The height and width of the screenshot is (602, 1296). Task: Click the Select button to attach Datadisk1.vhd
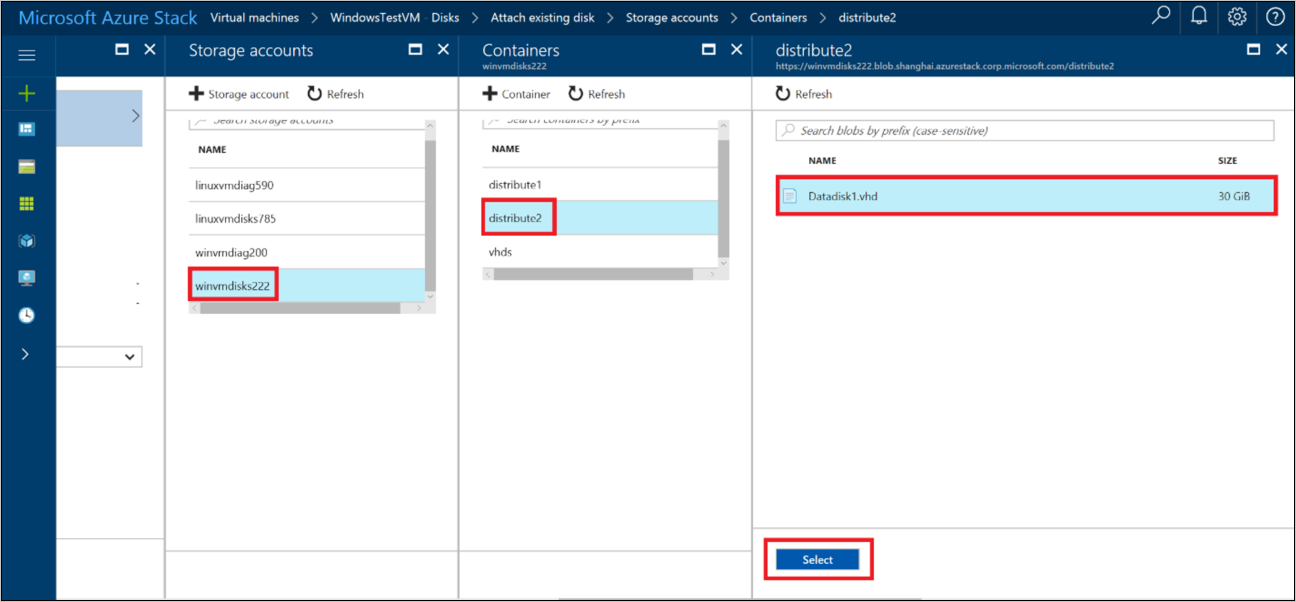[x=818, y=559]
